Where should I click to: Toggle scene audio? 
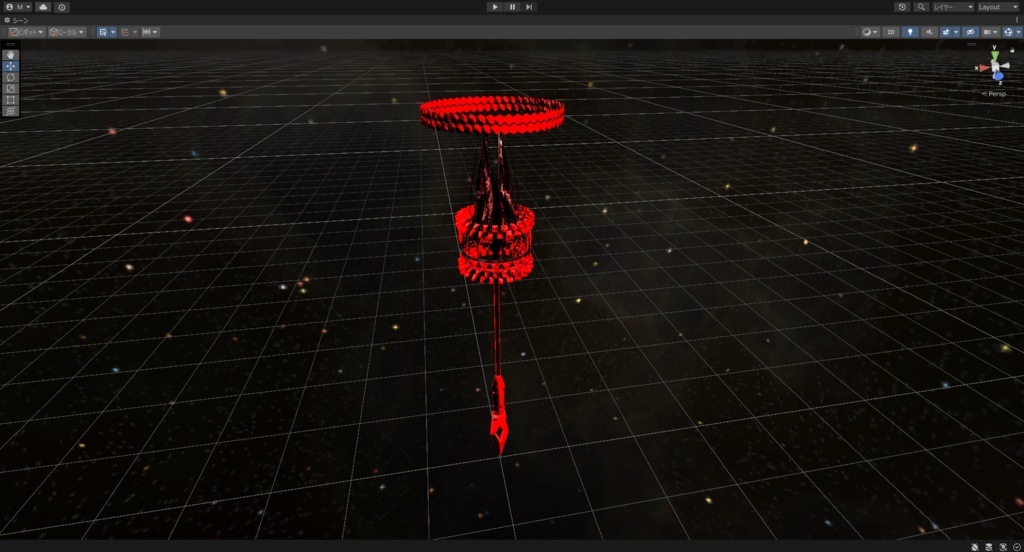tap(929, 32)
